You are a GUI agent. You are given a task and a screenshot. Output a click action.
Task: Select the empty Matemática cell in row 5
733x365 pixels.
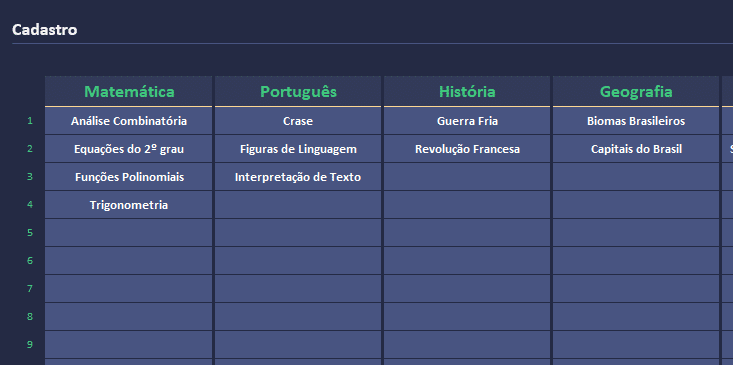pyautogui.click(x=129, y=233)
